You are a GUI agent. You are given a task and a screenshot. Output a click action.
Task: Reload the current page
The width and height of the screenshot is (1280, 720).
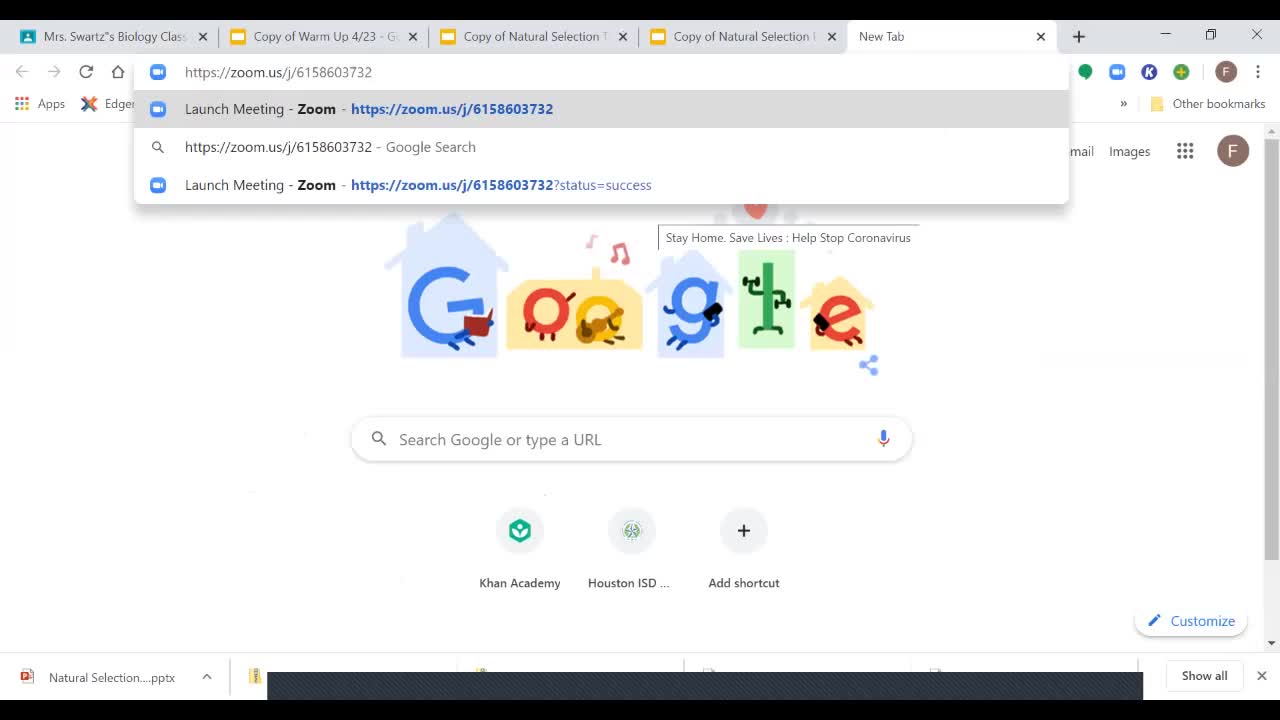pyautogui.click(x=86, y=72)
